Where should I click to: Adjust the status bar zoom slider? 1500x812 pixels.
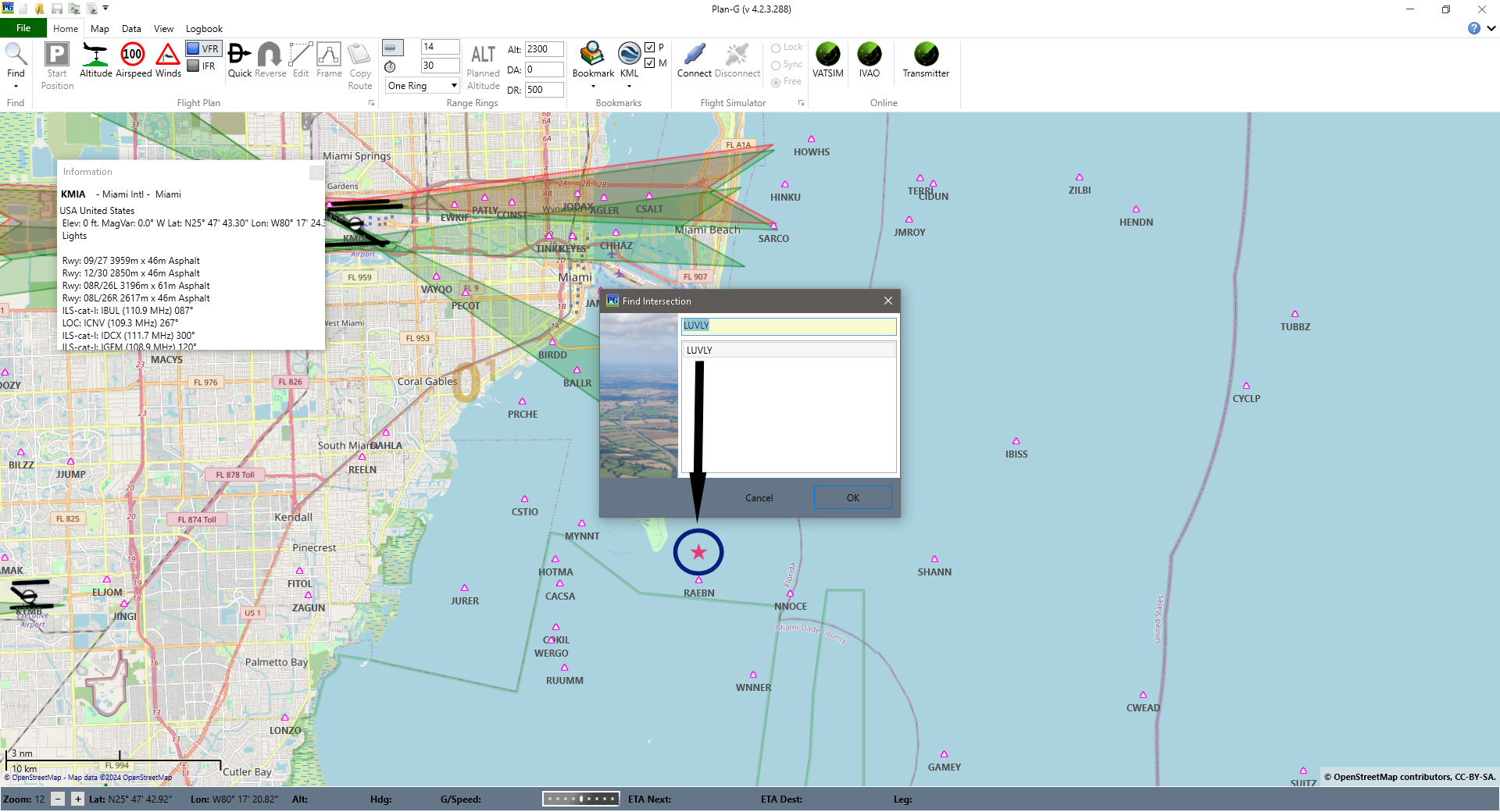click(x=581, y=799)
